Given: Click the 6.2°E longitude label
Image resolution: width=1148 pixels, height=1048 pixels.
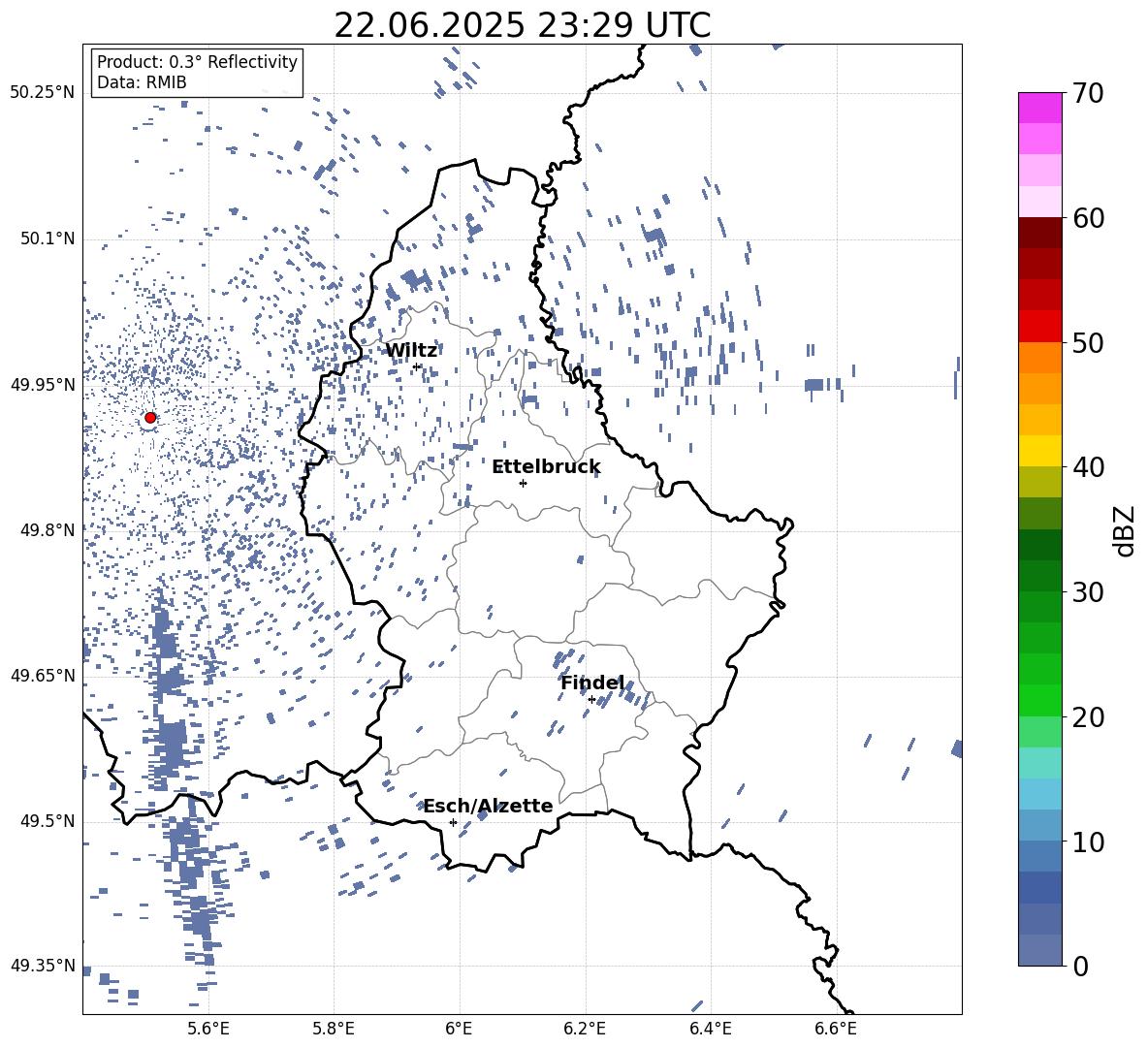Looking at the screenshot, I should click(x=585, y=1029).
